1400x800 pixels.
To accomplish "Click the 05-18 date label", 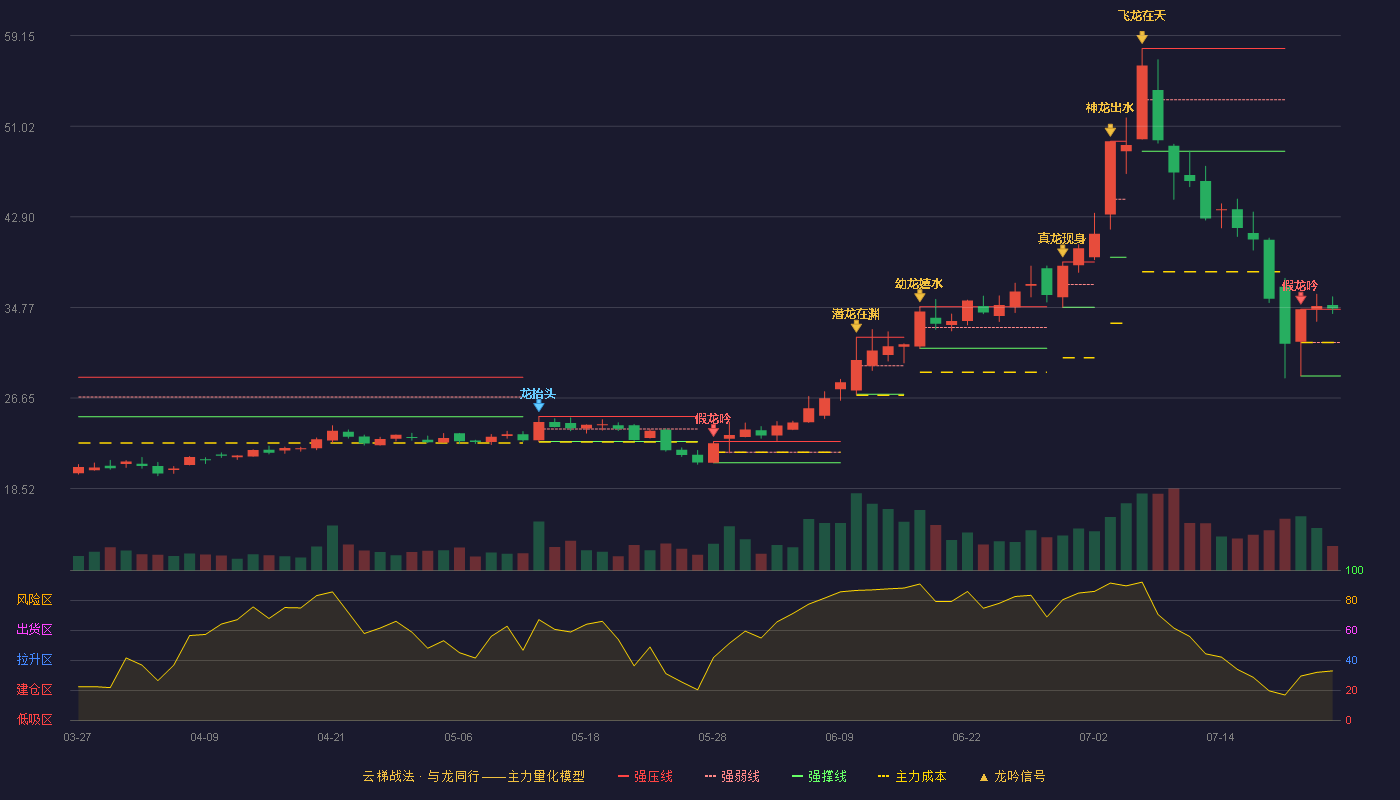I will pos(585,737).
